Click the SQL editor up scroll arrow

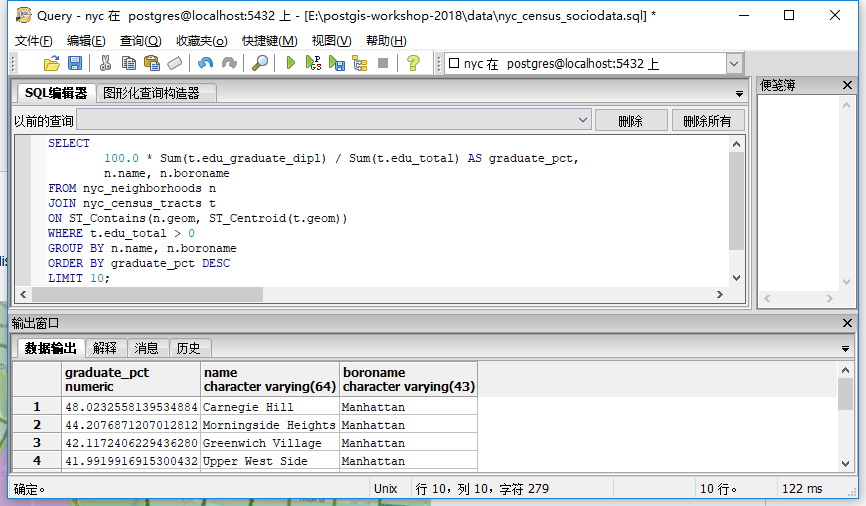[x=736, y=144]
